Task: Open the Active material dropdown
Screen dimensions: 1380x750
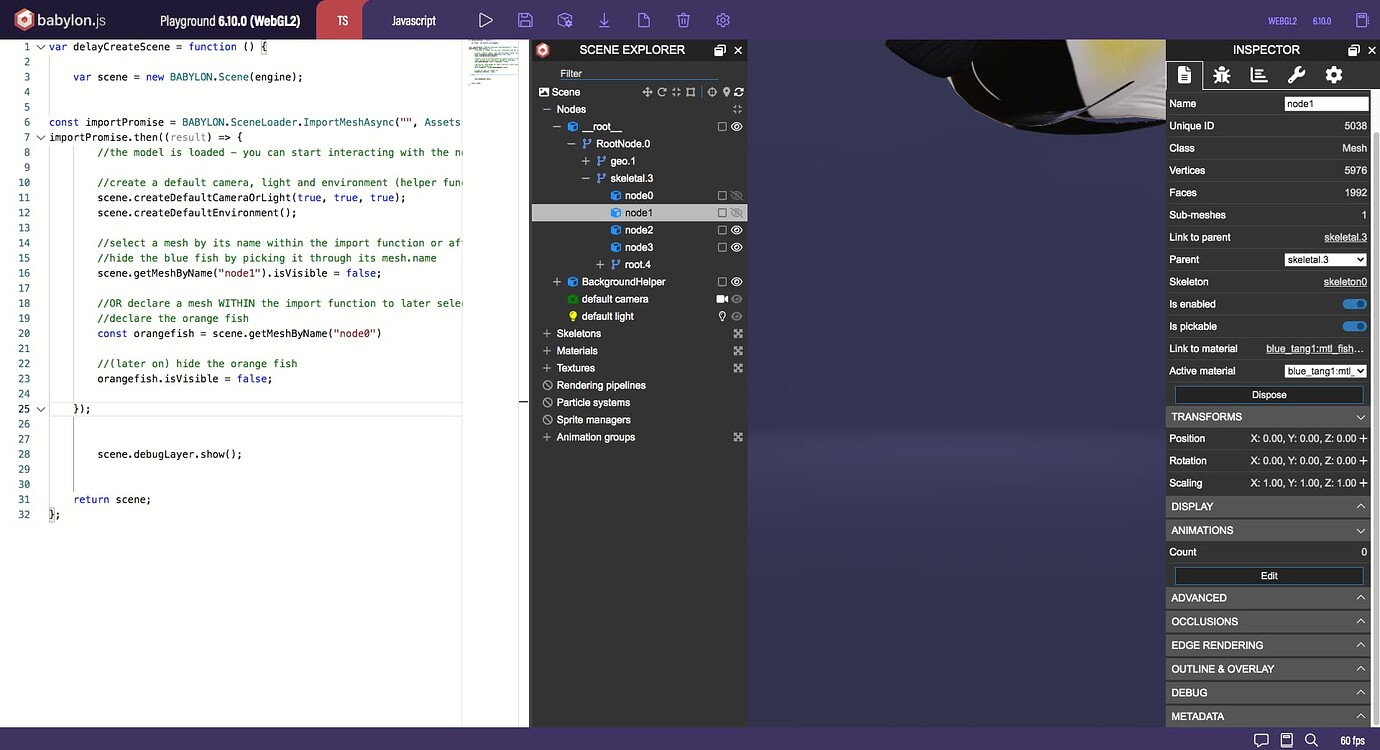Action: point(1325,370)
